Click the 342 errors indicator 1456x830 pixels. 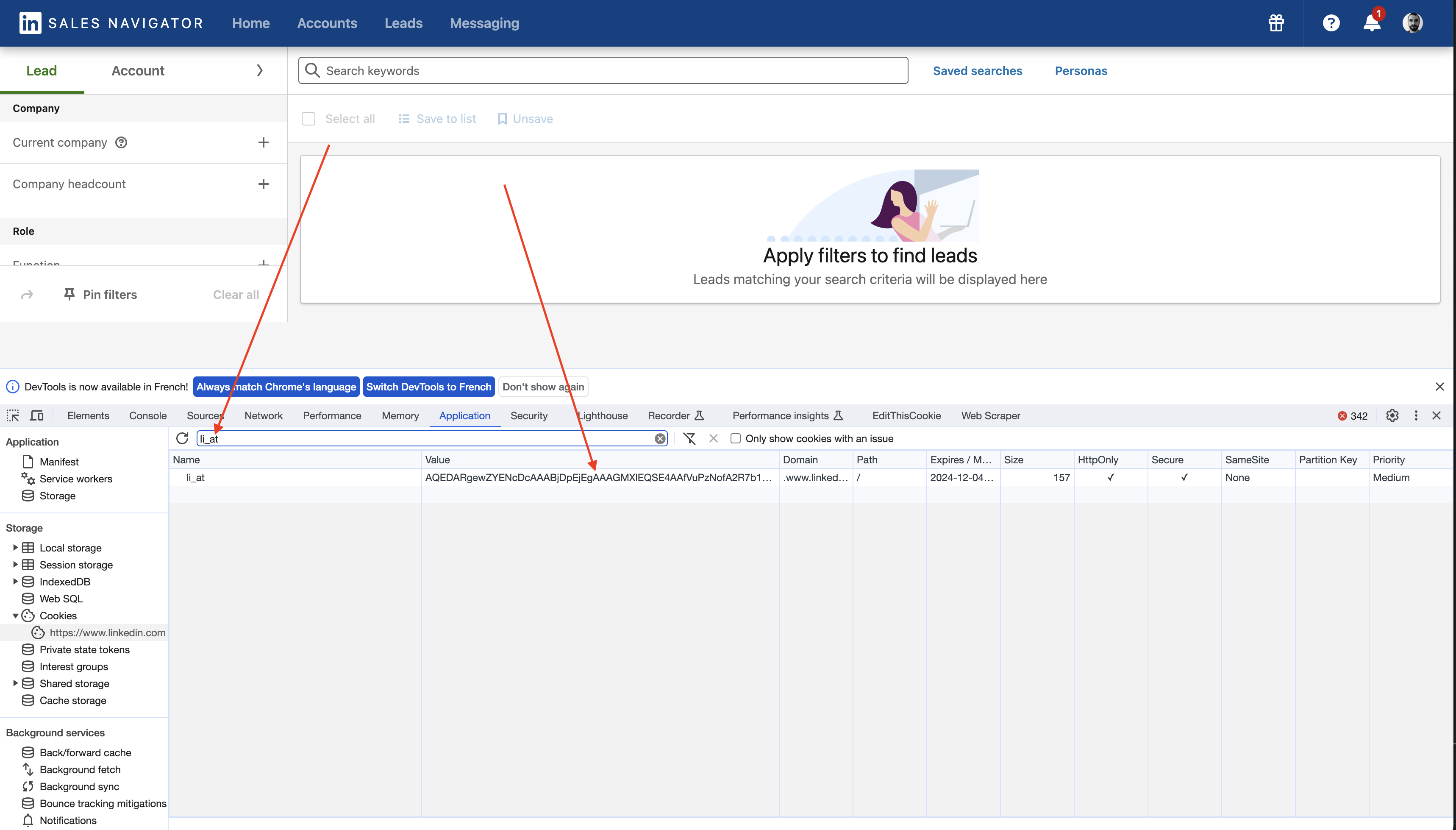1353,415
